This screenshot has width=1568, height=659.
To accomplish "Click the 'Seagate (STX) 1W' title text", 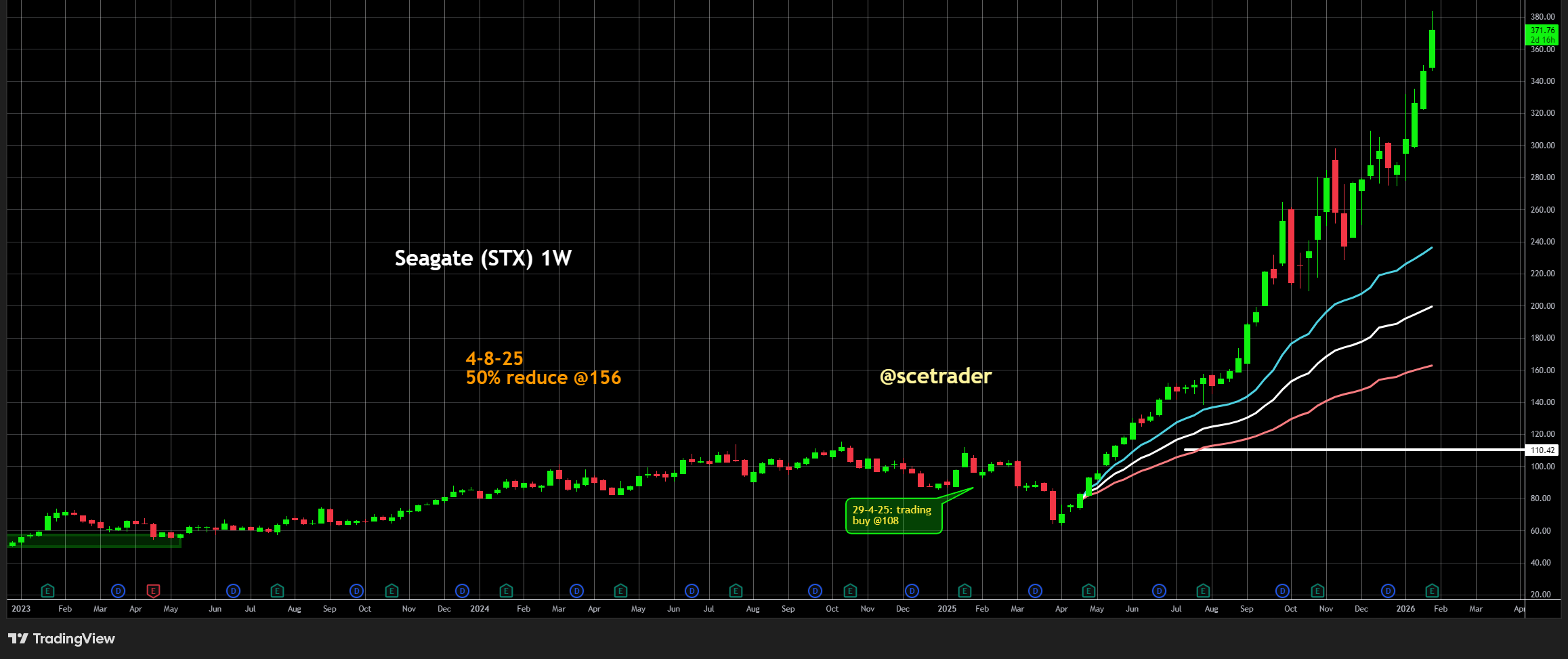I will [483, 259].
